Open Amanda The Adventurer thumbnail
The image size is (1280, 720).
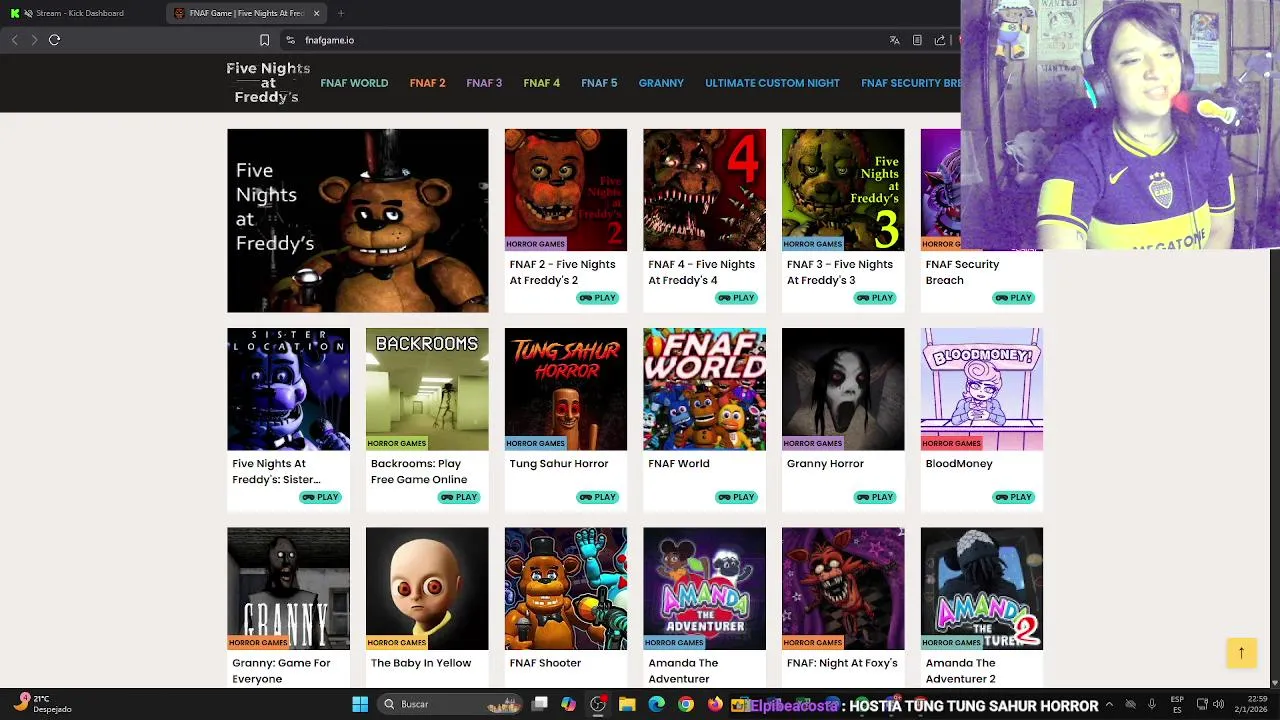click(704, 588)
